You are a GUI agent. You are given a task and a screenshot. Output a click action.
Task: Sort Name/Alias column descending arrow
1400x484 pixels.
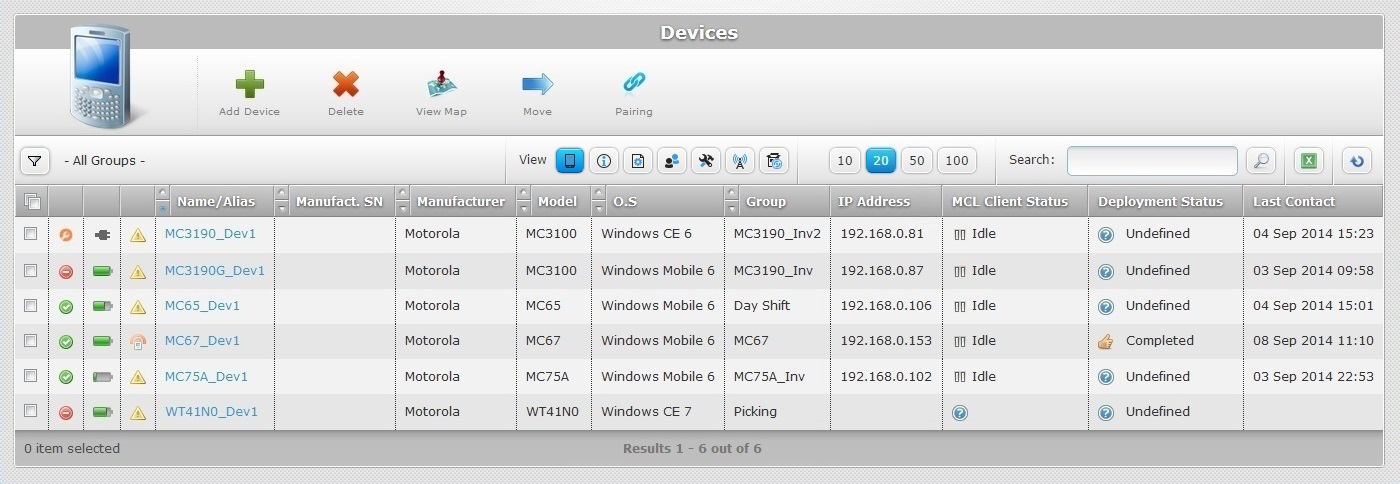(x=162, y=208)
